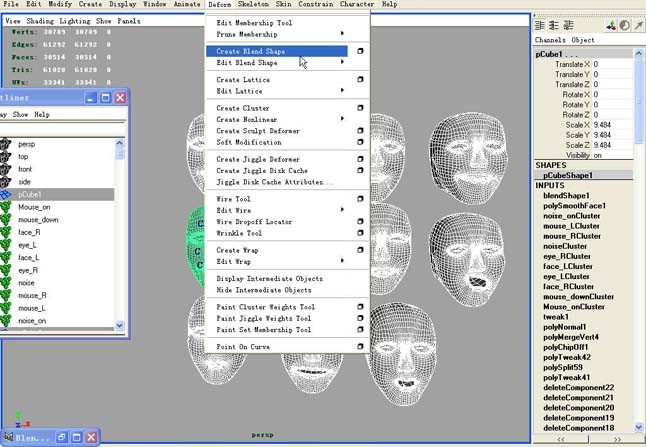
Task: Click the channel box scroll down arrow
Action: [639, 427]
